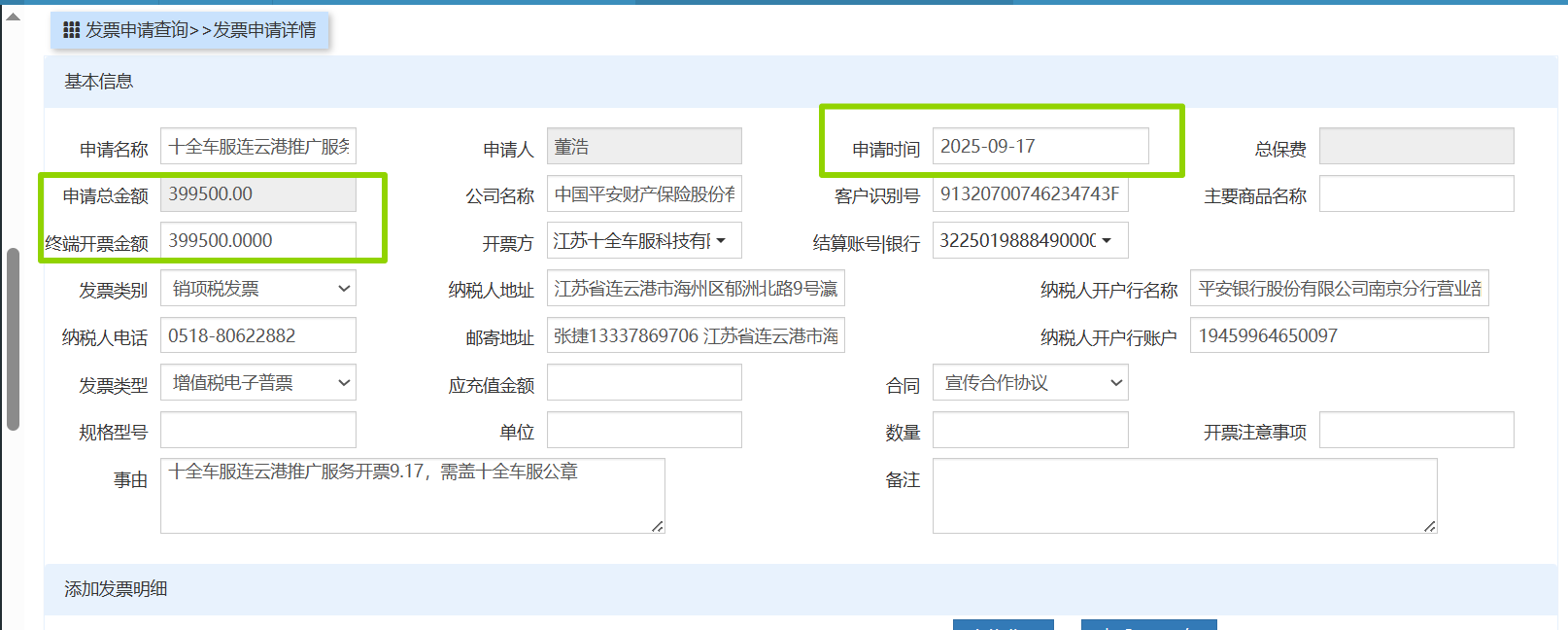Viewport: 1568px width, 630px height.
Task: Click the 终端开票金额 label
Action: tap(96, 244)
